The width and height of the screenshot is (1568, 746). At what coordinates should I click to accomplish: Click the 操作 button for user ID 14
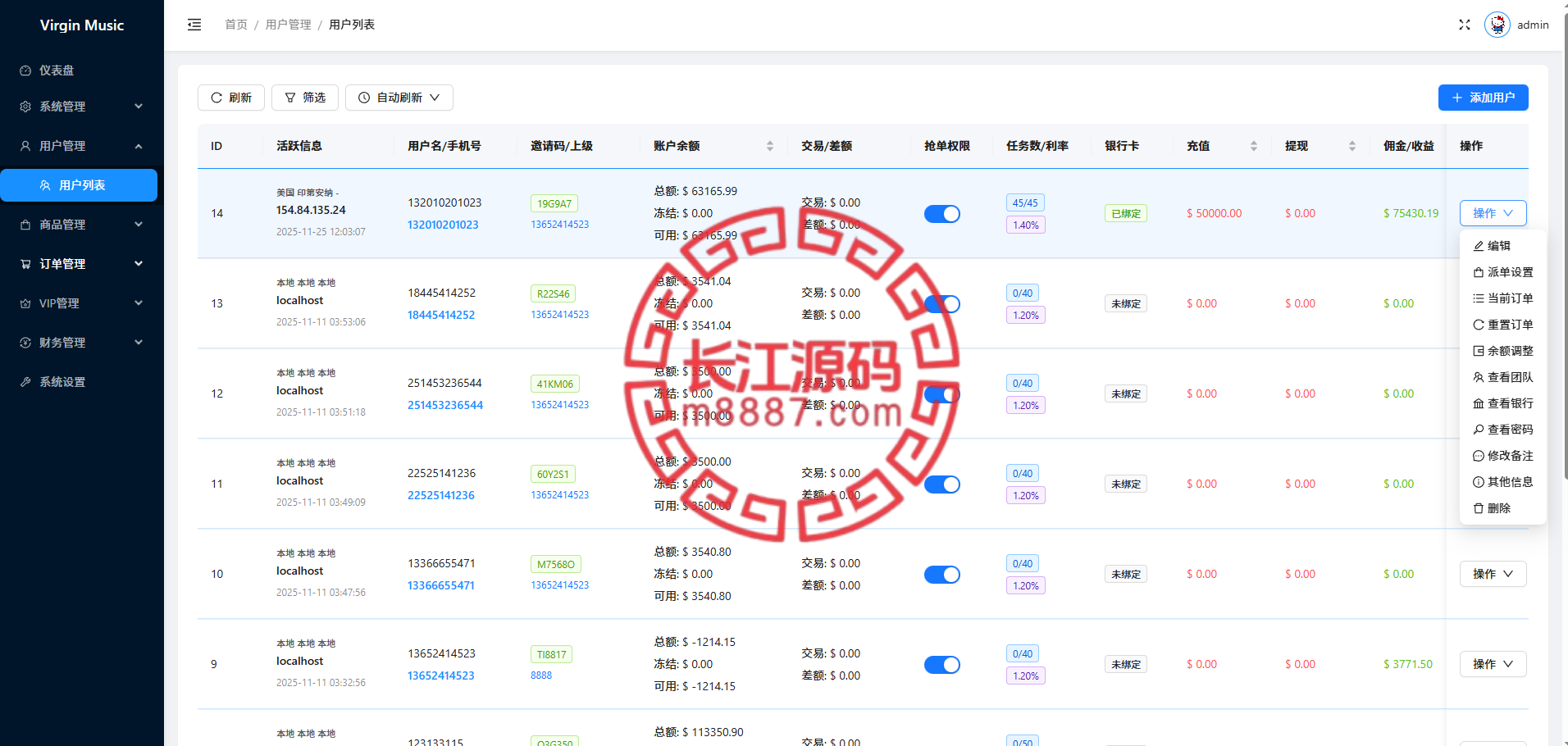1493,213
